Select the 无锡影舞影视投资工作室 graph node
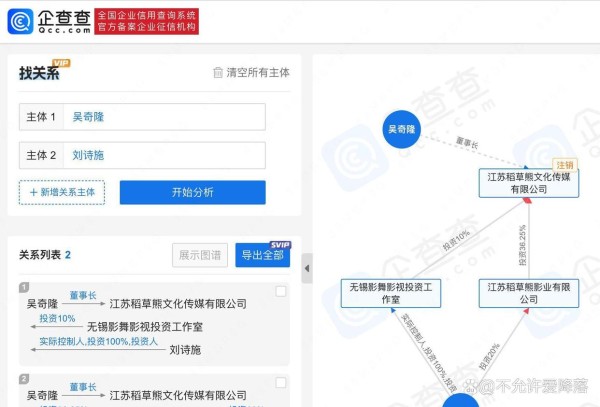 pyautogui.click(x=391, y=293)
